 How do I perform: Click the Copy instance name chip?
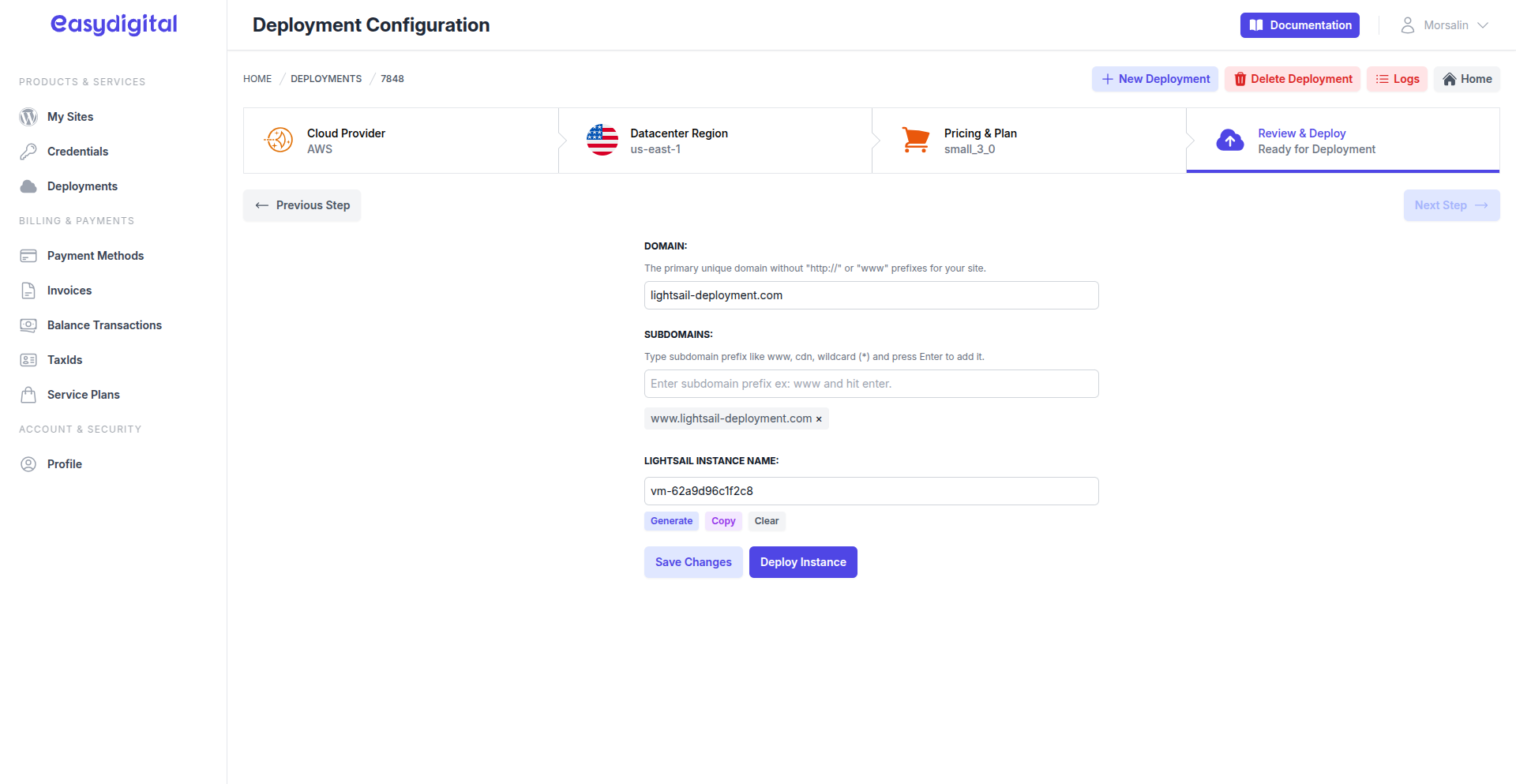[722, 521]
